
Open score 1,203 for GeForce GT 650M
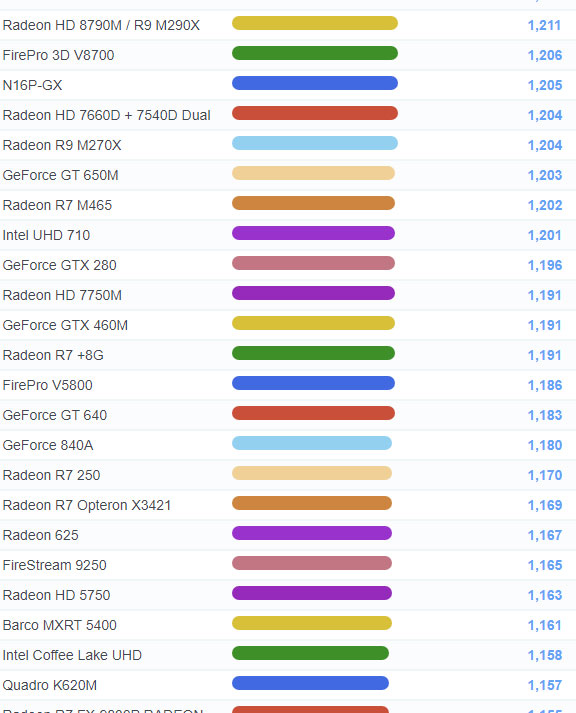pyautogui.click(x=545, y=176)
